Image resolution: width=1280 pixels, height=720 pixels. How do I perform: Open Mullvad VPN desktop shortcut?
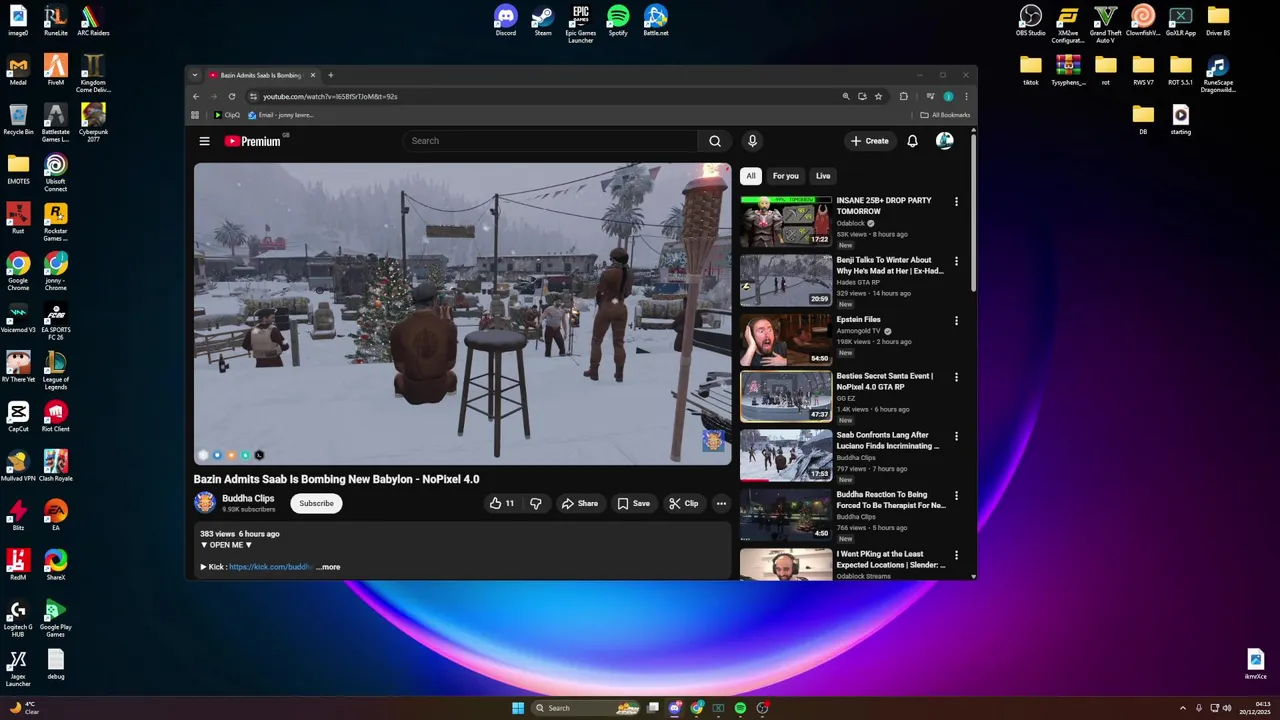click(x=18, y=466)
